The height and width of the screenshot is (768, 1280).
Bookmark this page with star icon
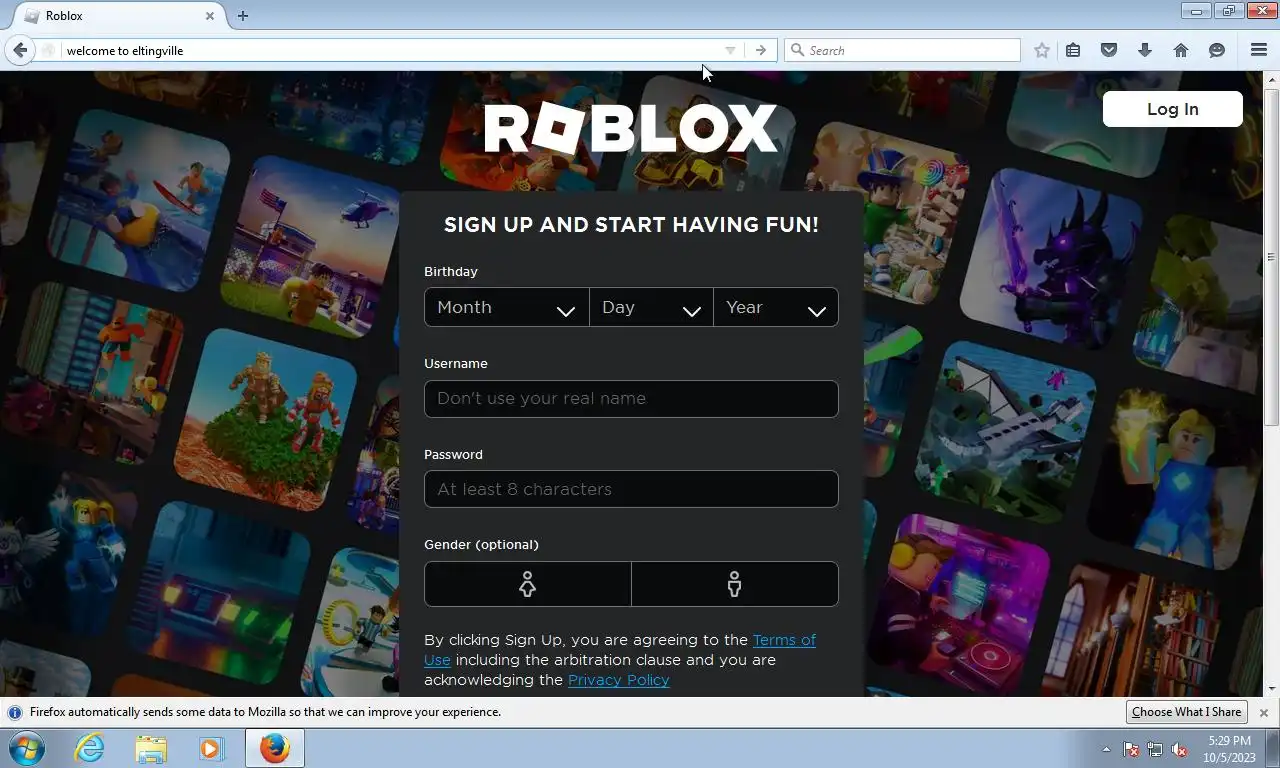coord(1042,50)
